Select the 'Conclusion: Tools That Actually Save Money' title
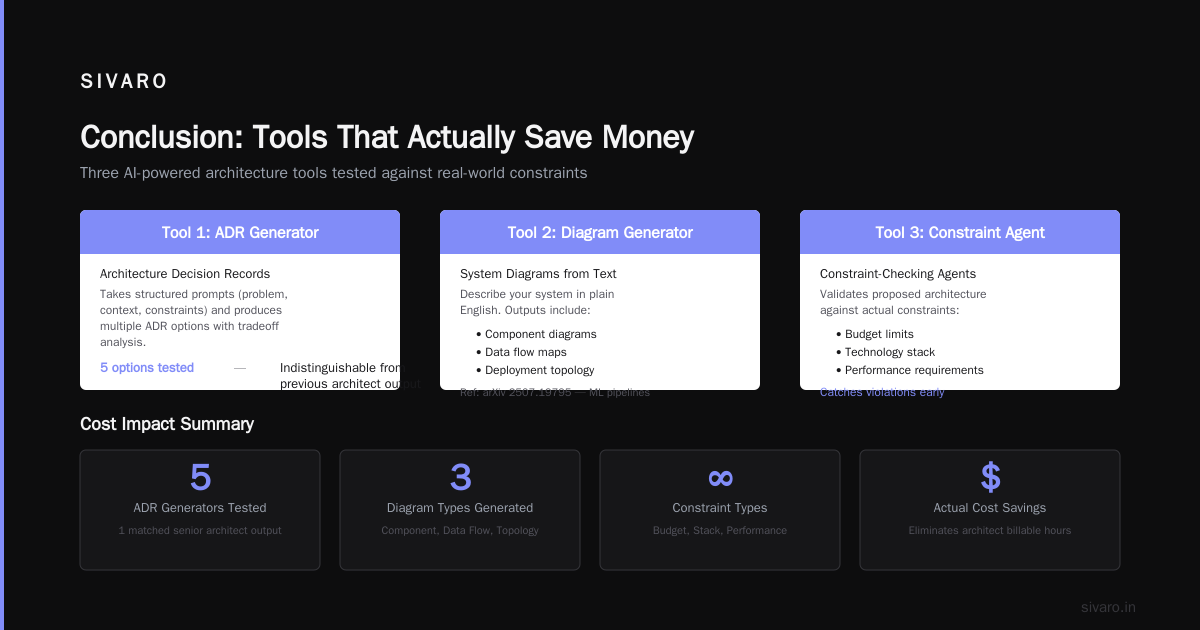The image size is (1200, 630). coord(387,137)
